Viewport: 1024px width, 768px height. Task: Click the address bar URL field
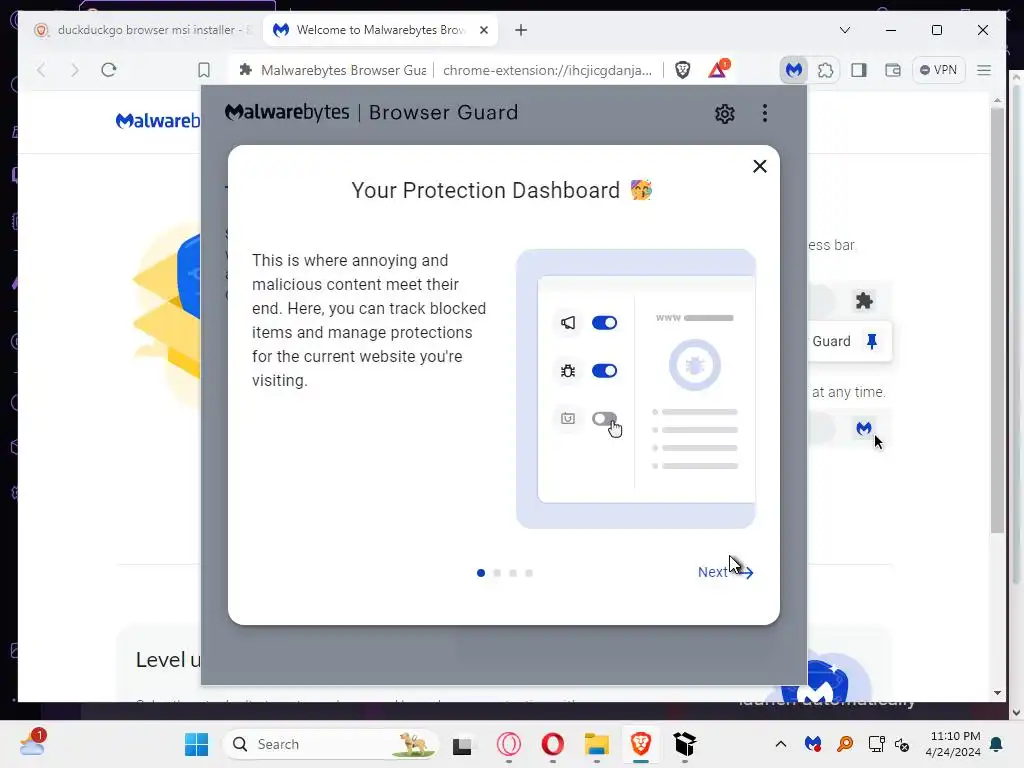pos(547,70)
